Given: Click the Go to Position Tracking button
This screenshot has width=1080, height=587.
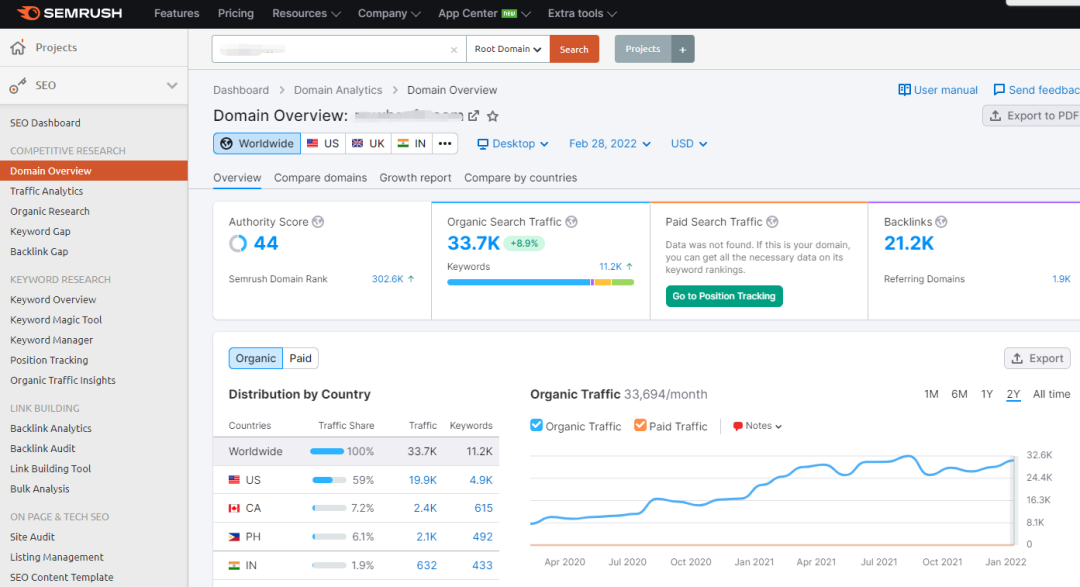Looking at the screenshot, I should [x=724, y=296].
